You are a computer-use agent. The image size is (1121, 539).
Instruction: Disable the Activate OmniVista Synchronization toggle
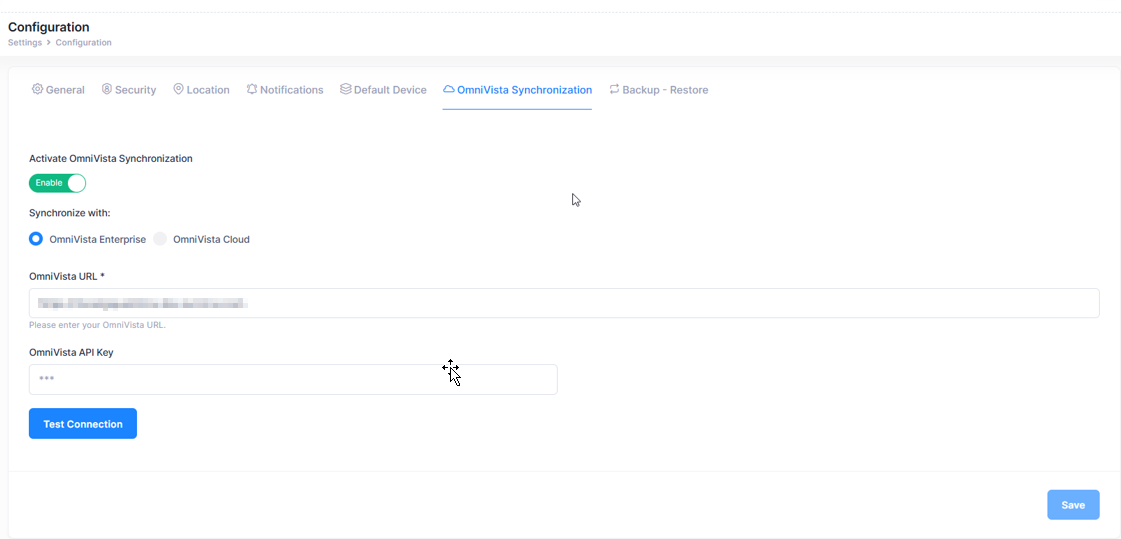[x=58, y=183]
